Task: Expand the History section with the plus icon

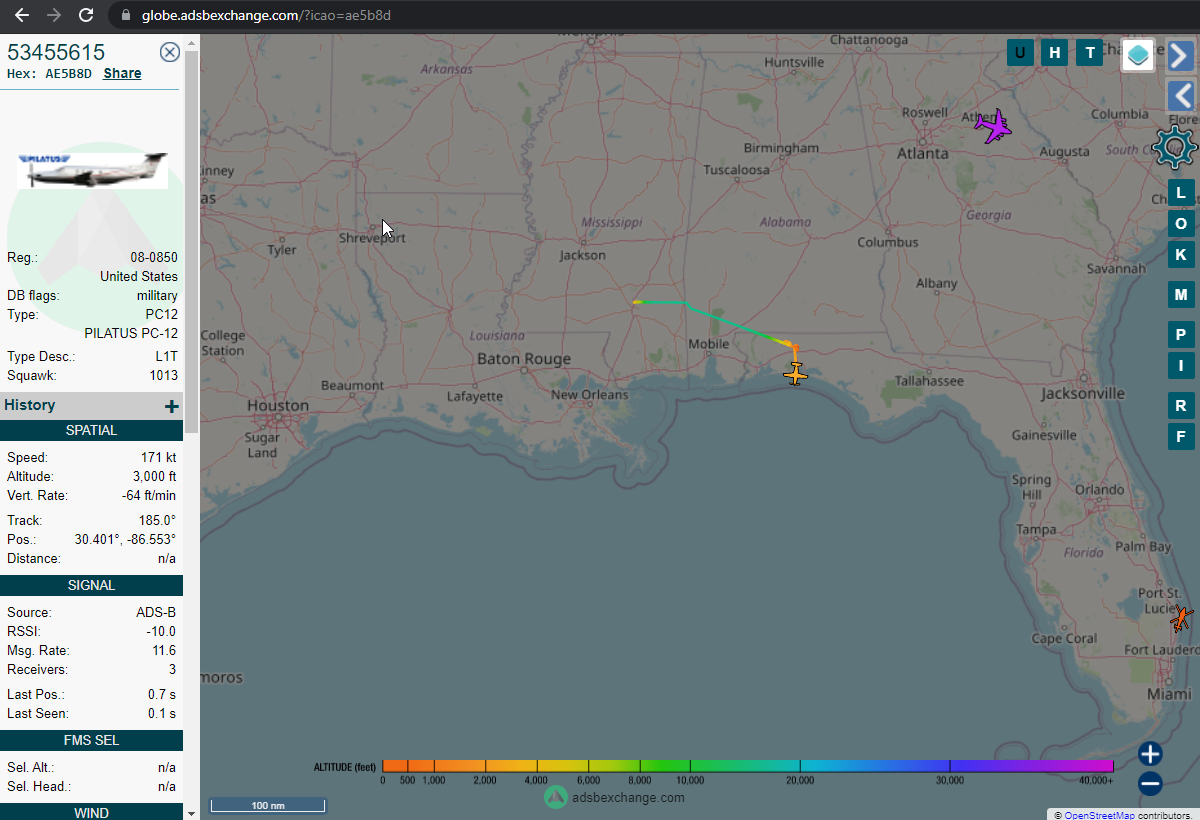Action: click(x=172, y=406)
